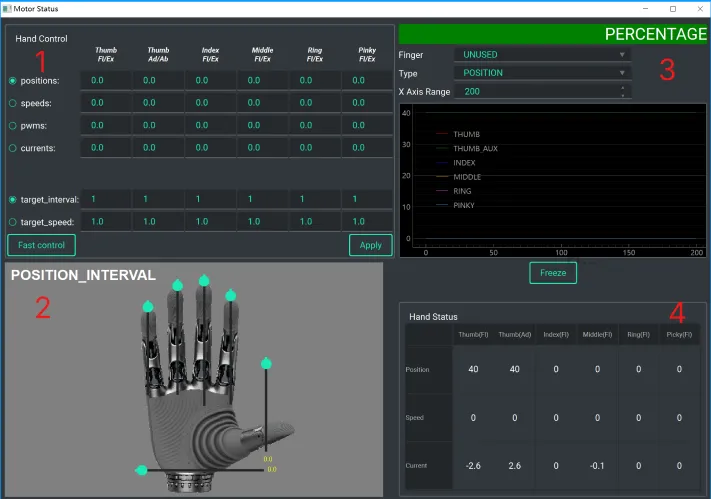
Task: Choose the pwms radio option
Action: (12, 125)
